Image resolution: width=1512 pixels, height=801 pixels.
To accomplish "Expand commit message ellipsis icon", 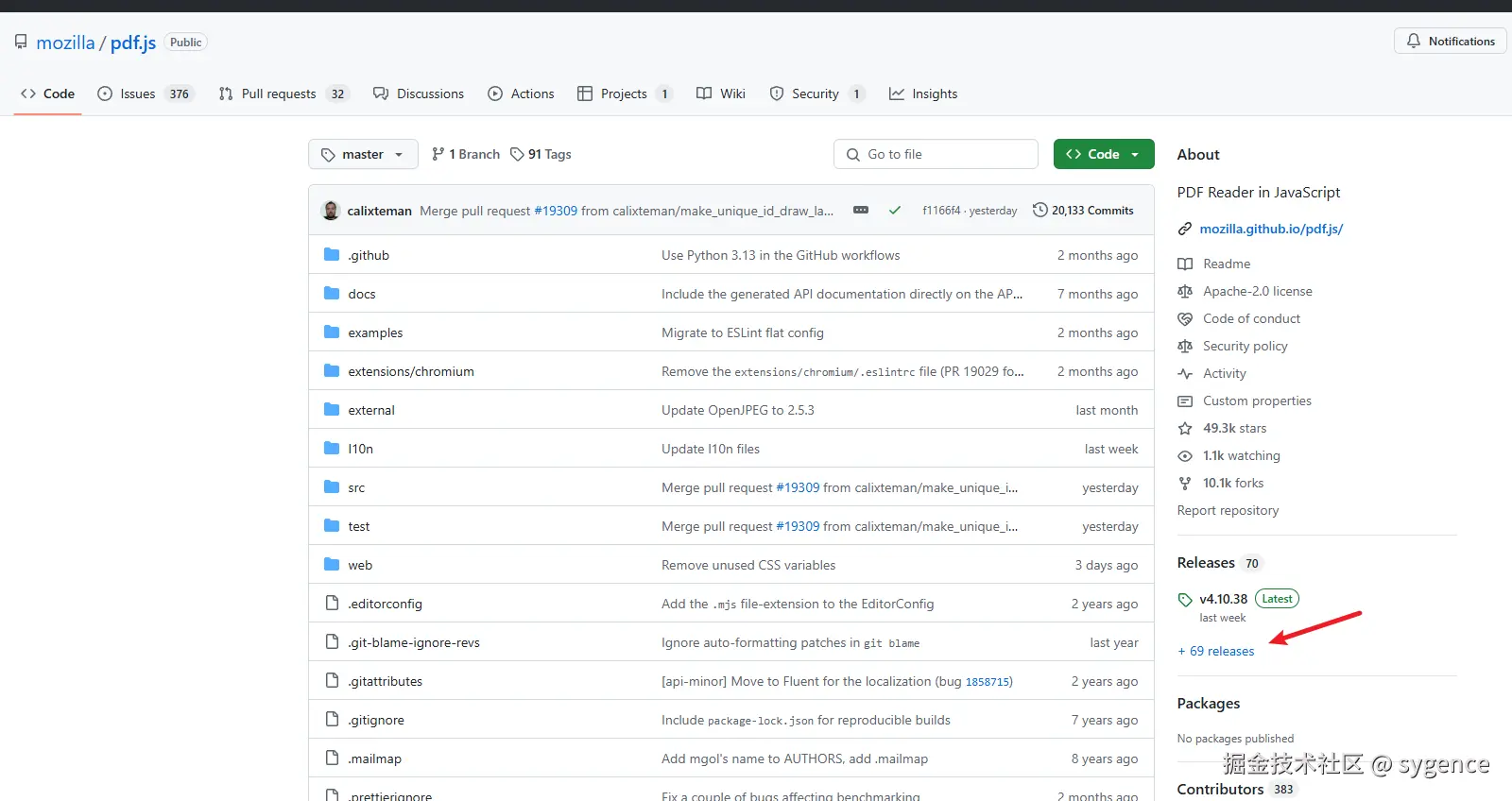I will 861,211.
